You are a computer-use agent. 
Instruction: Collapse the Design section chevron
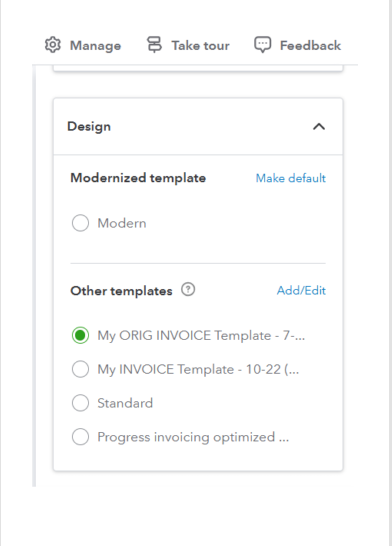click(x=319, y=126)
